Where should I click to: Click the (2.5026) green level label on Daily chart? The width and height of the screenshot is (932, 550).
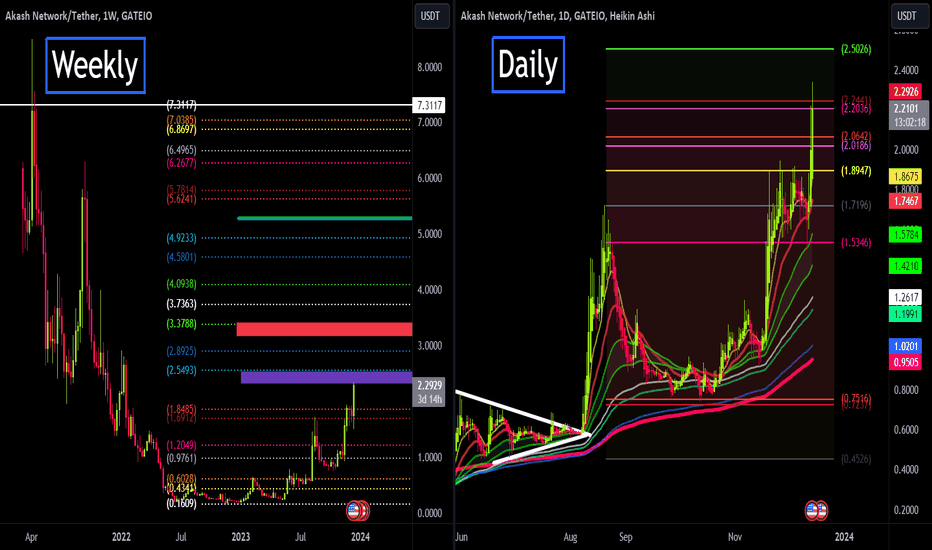pos(856,49)
